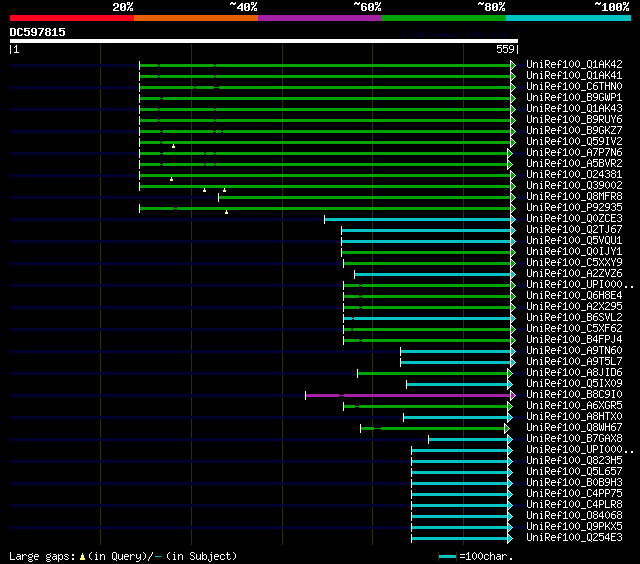Open hit UniRef100_Q1AK42

[x=574, y=64]
